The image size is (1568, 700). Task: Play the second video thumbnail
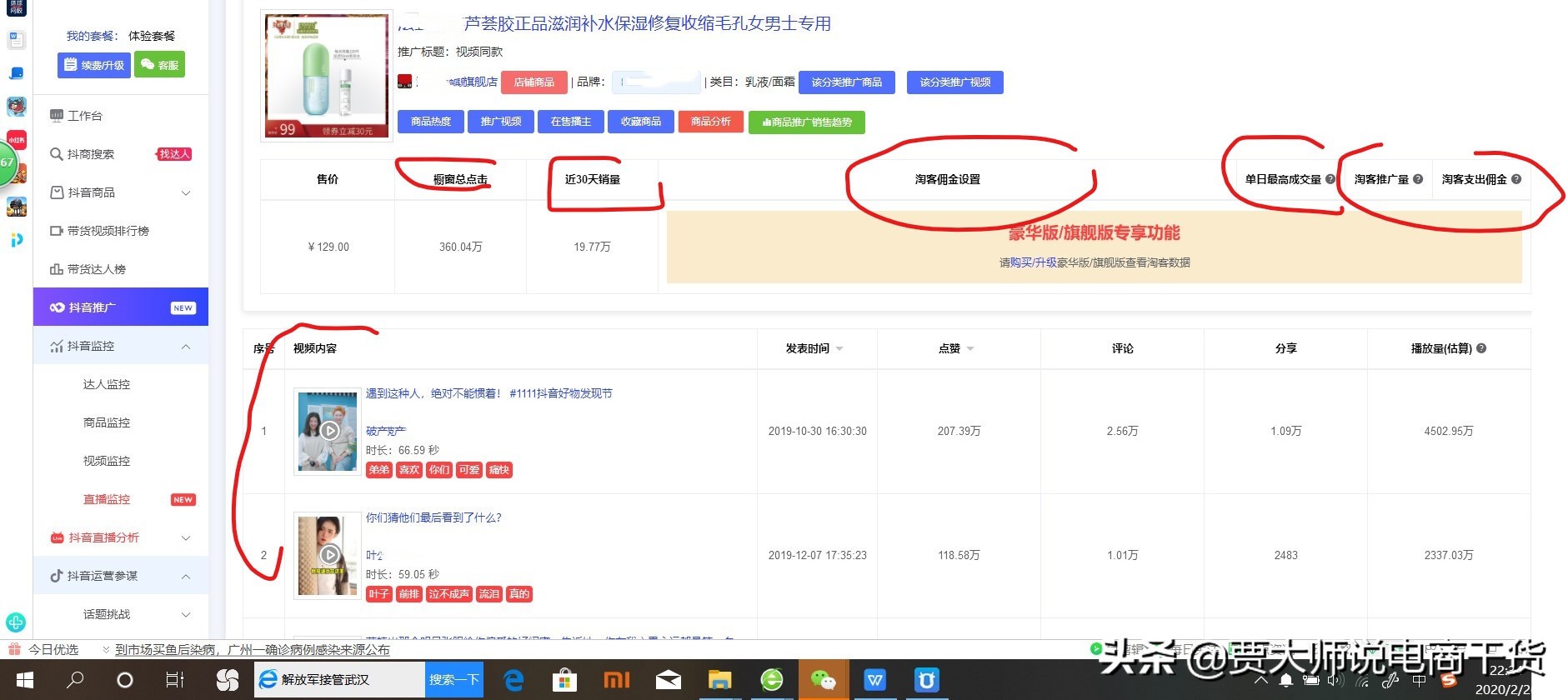(x=328, y=555)
